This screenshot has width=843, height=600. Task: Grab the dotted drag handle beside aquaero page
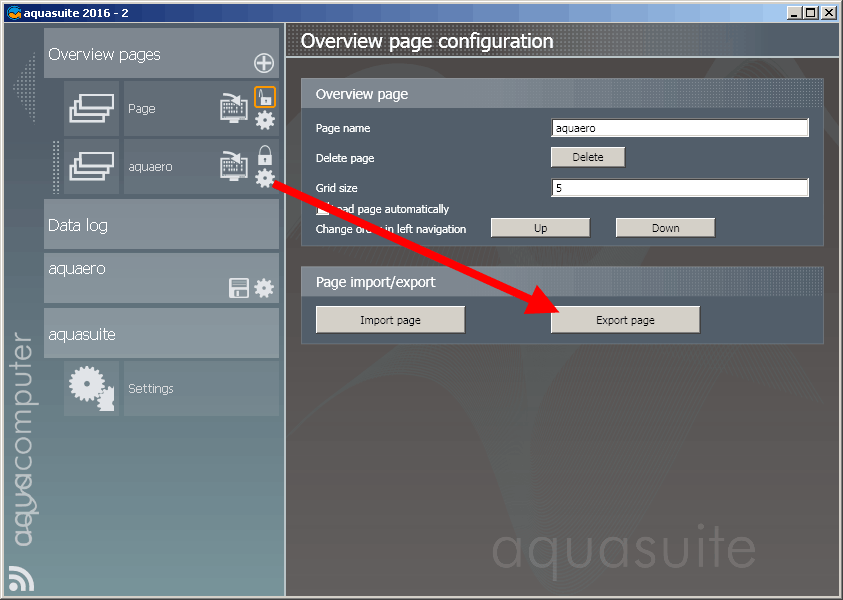pyautogui.click(x=55, y=167)
